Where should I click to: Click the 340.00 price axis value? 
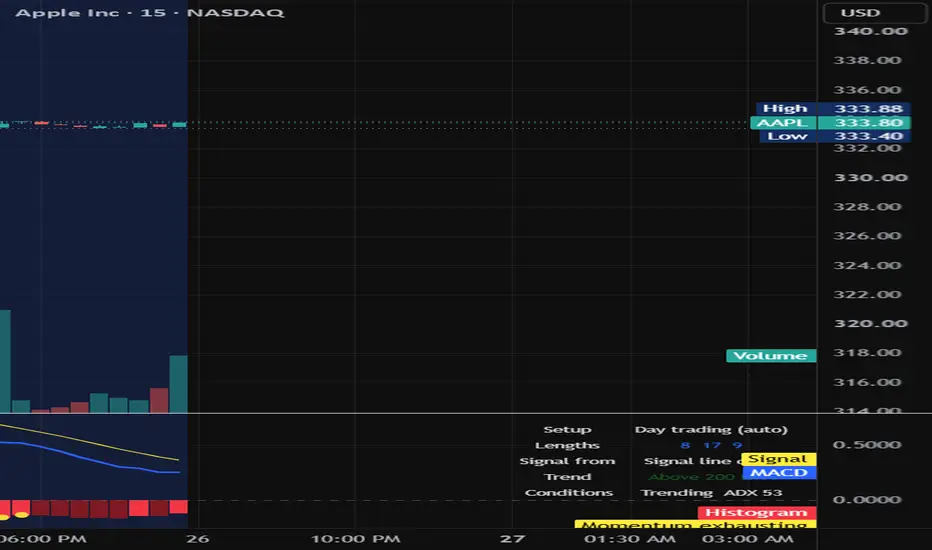point(871,31)
